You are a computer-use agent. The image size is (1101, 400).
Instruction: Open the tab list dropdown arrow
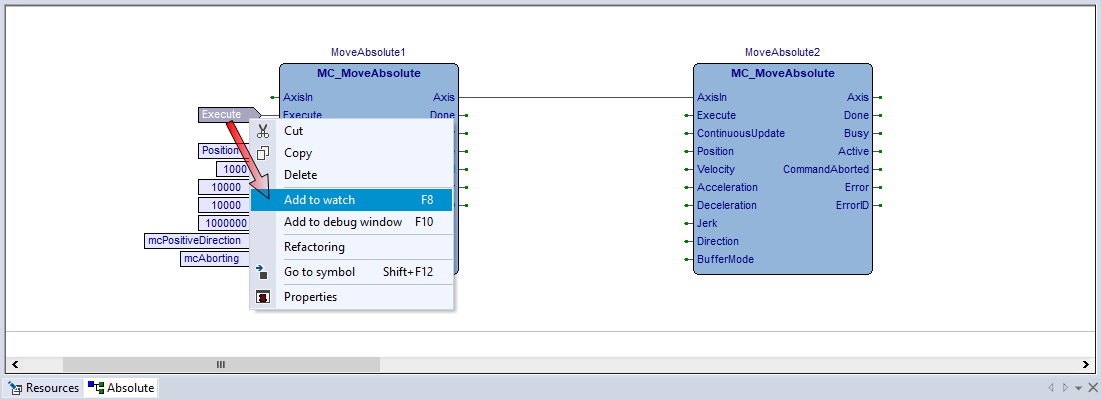pyautogui.click(x=1078, y=388)
